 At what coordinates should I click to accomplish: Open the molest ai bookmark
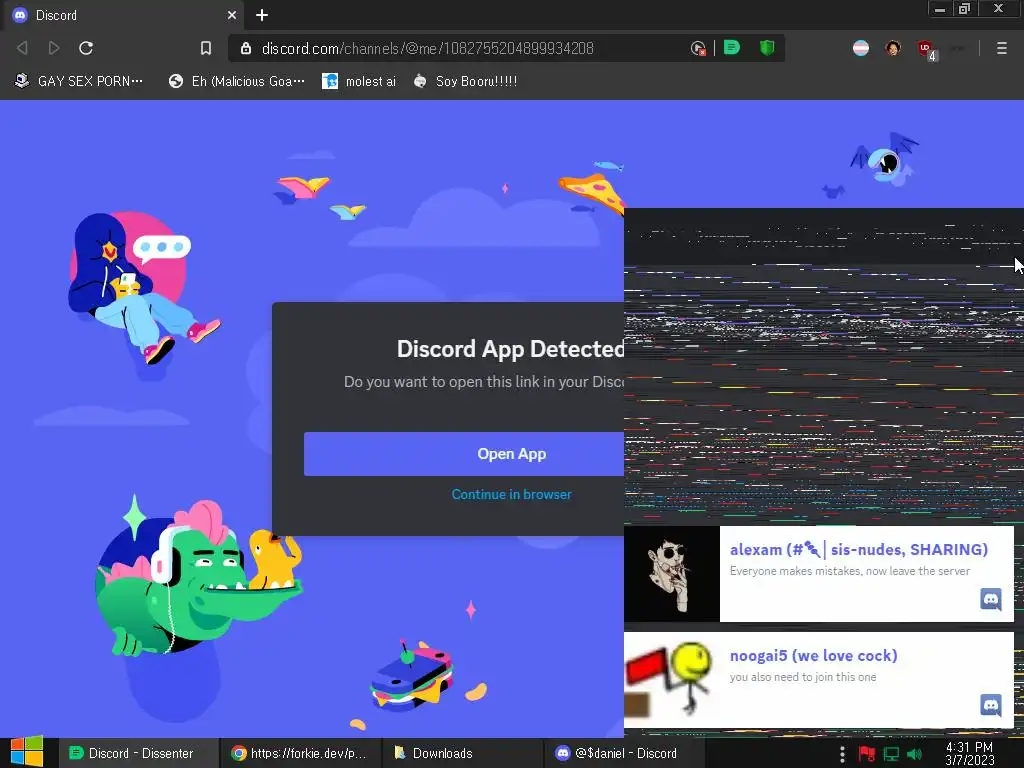[x=359, y=81]
